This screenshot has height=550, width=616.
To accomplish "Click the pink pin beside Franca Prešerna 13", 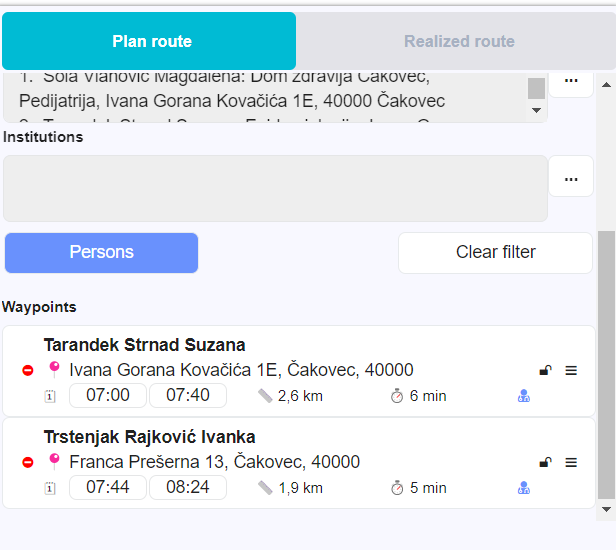I will [54, 461].
